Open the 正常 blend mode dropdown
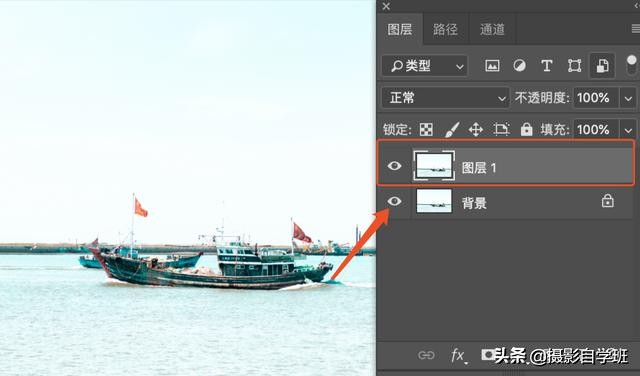 coord(445,98)
